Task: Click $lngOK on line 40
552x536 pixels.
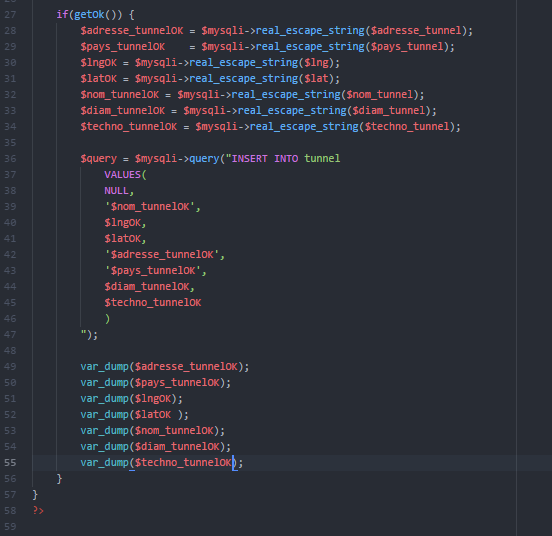Action: (x=123, y=223)
